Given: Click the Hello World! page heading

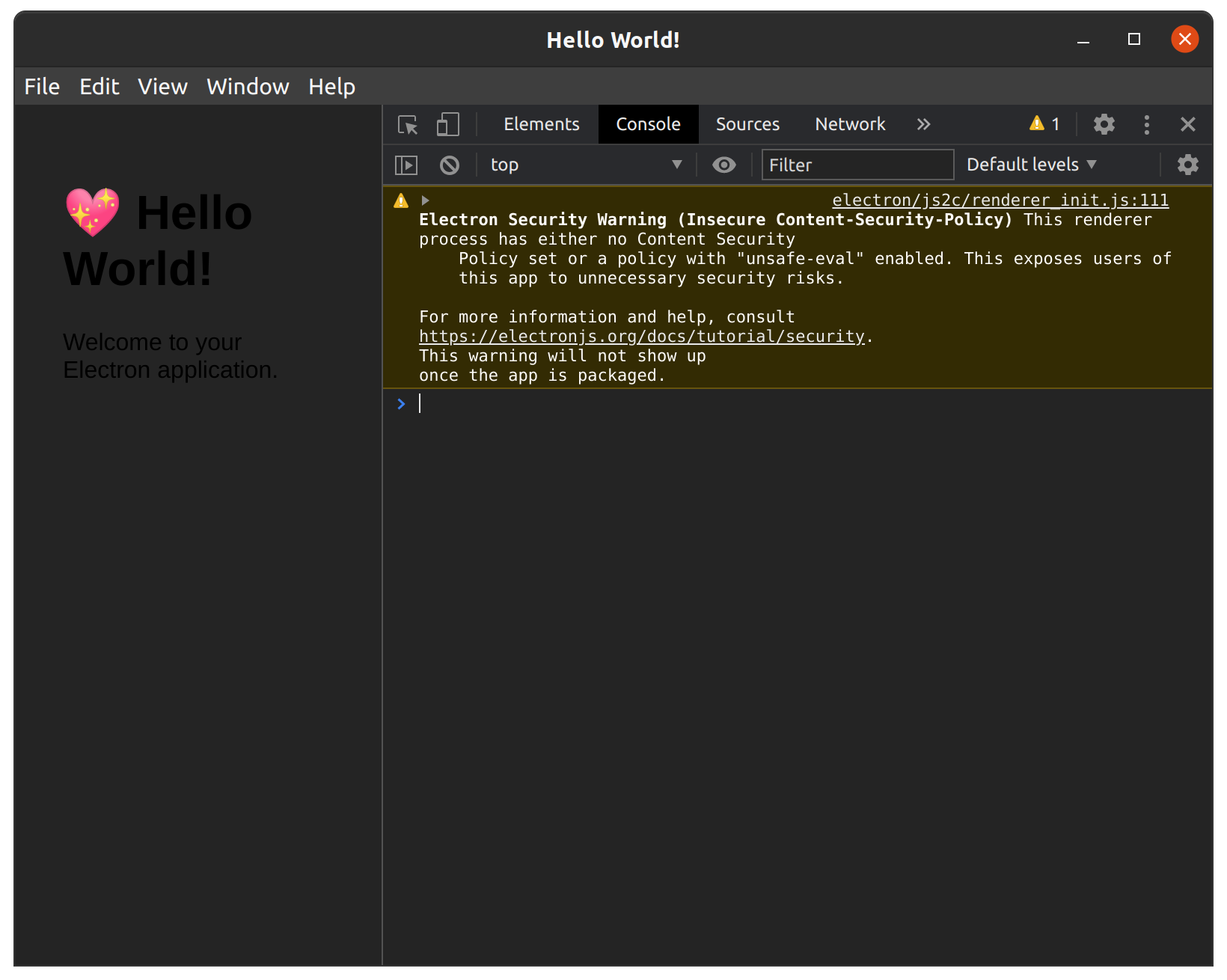Looking at the screenshot, I should coord(158,240).
